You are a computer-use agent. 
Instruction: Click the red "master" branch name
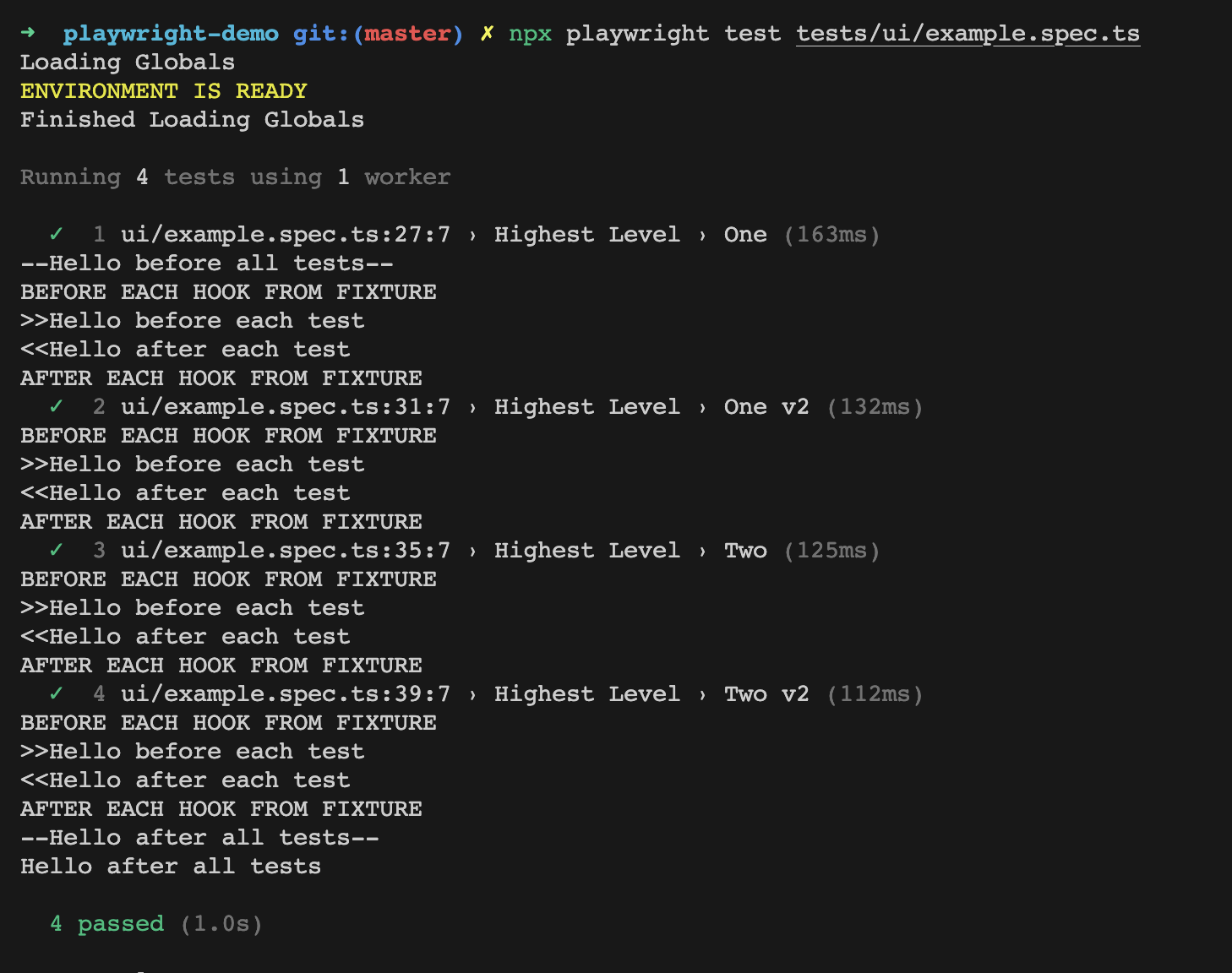pos(408,33)
